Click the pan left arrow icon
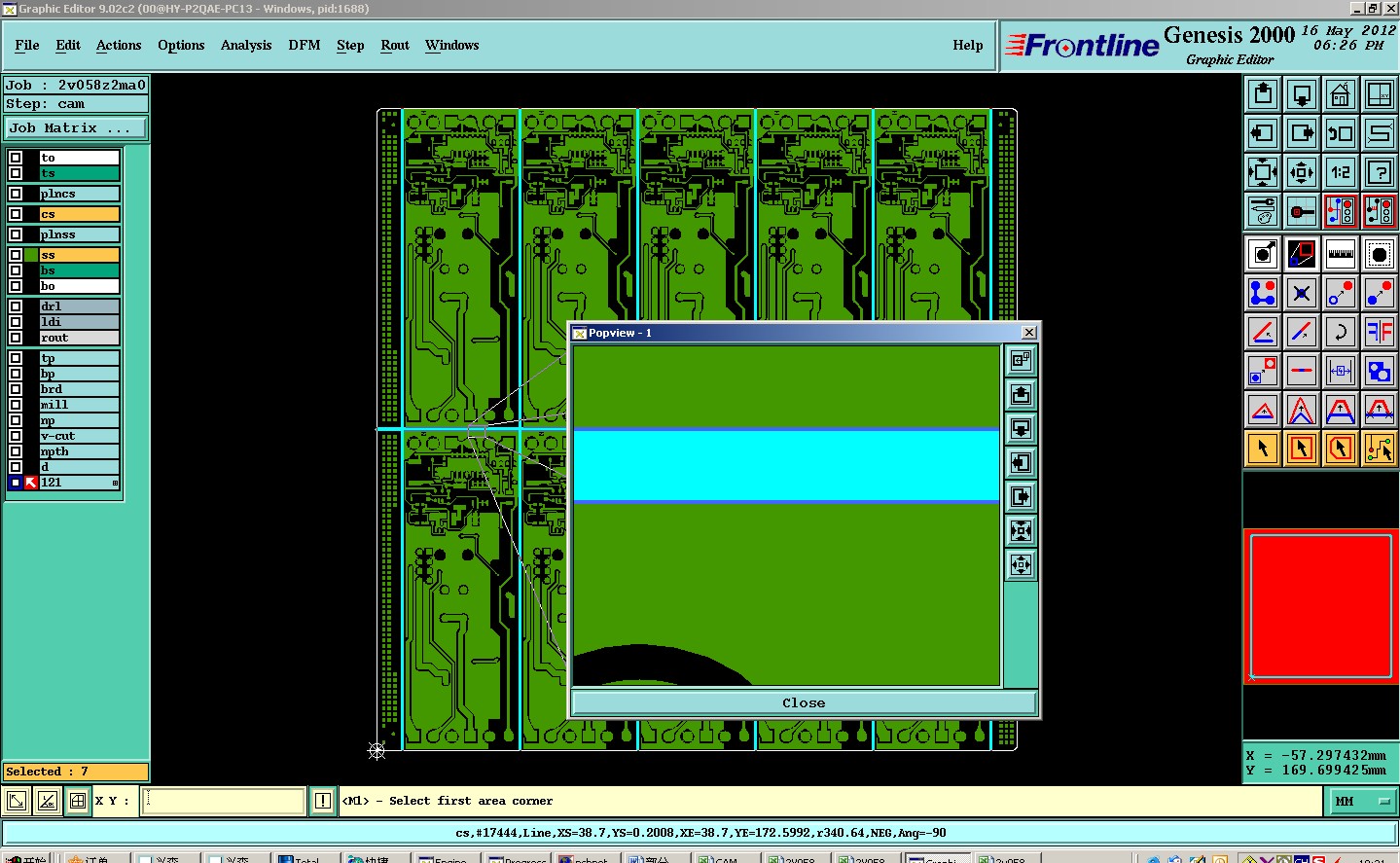 (1263, 133)
